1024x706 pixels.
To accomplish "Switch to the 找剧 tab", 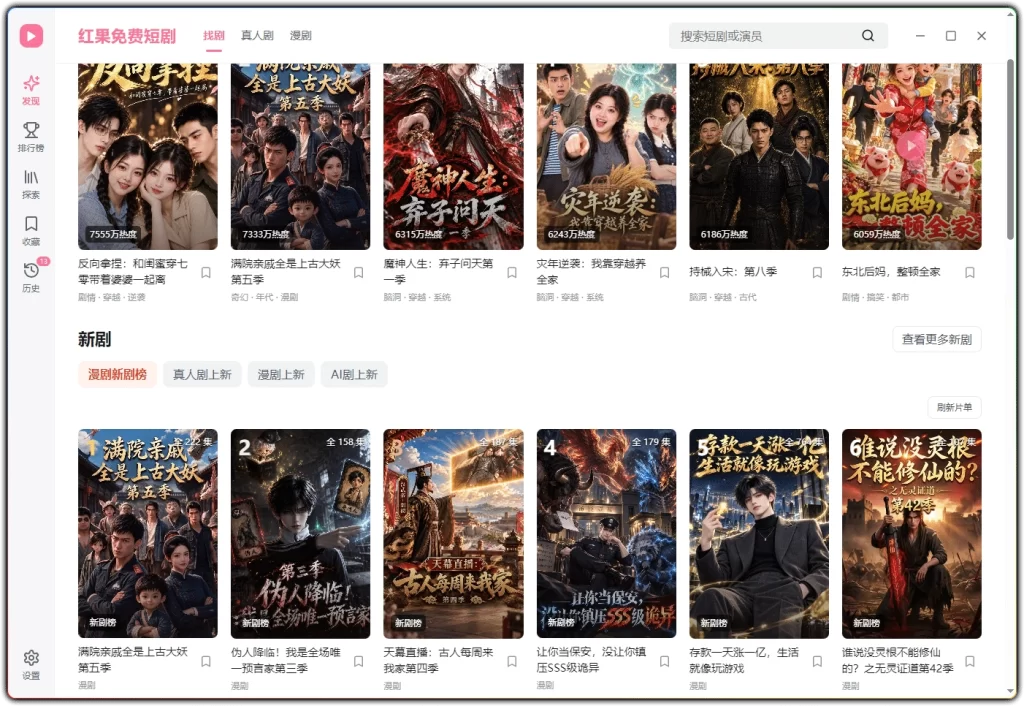I will (214, 35).
